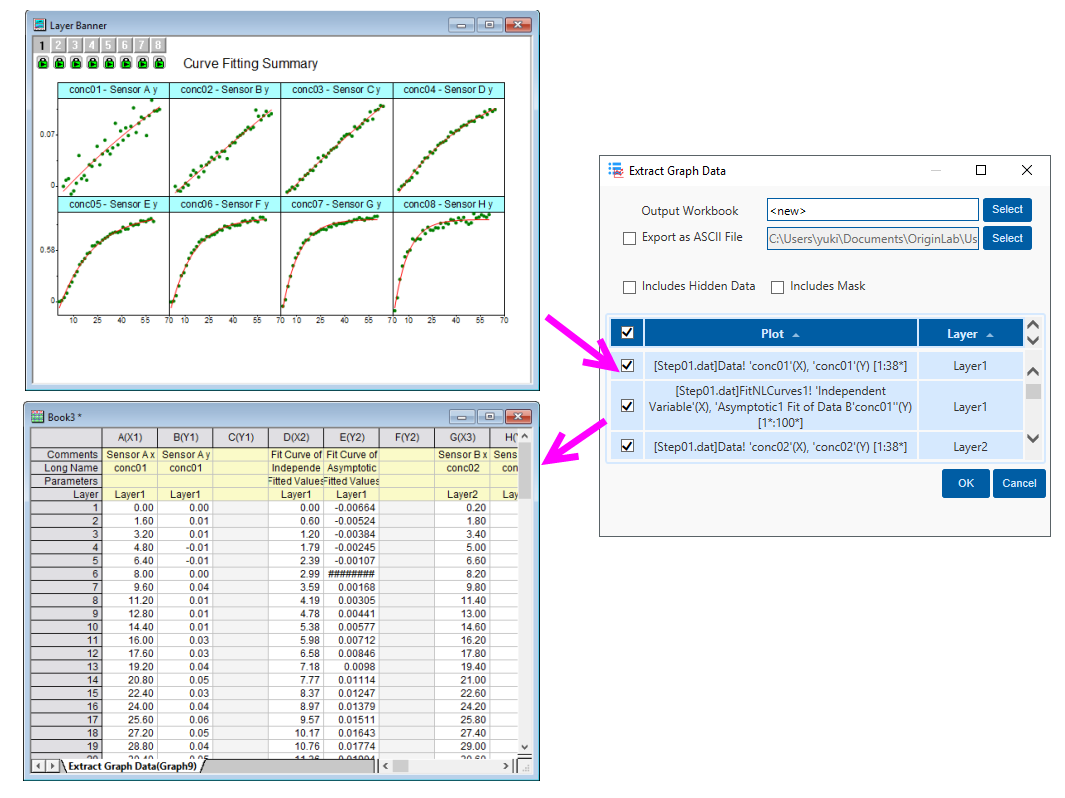Select layer button 6 in the Layer Banner

pos(126,45)
